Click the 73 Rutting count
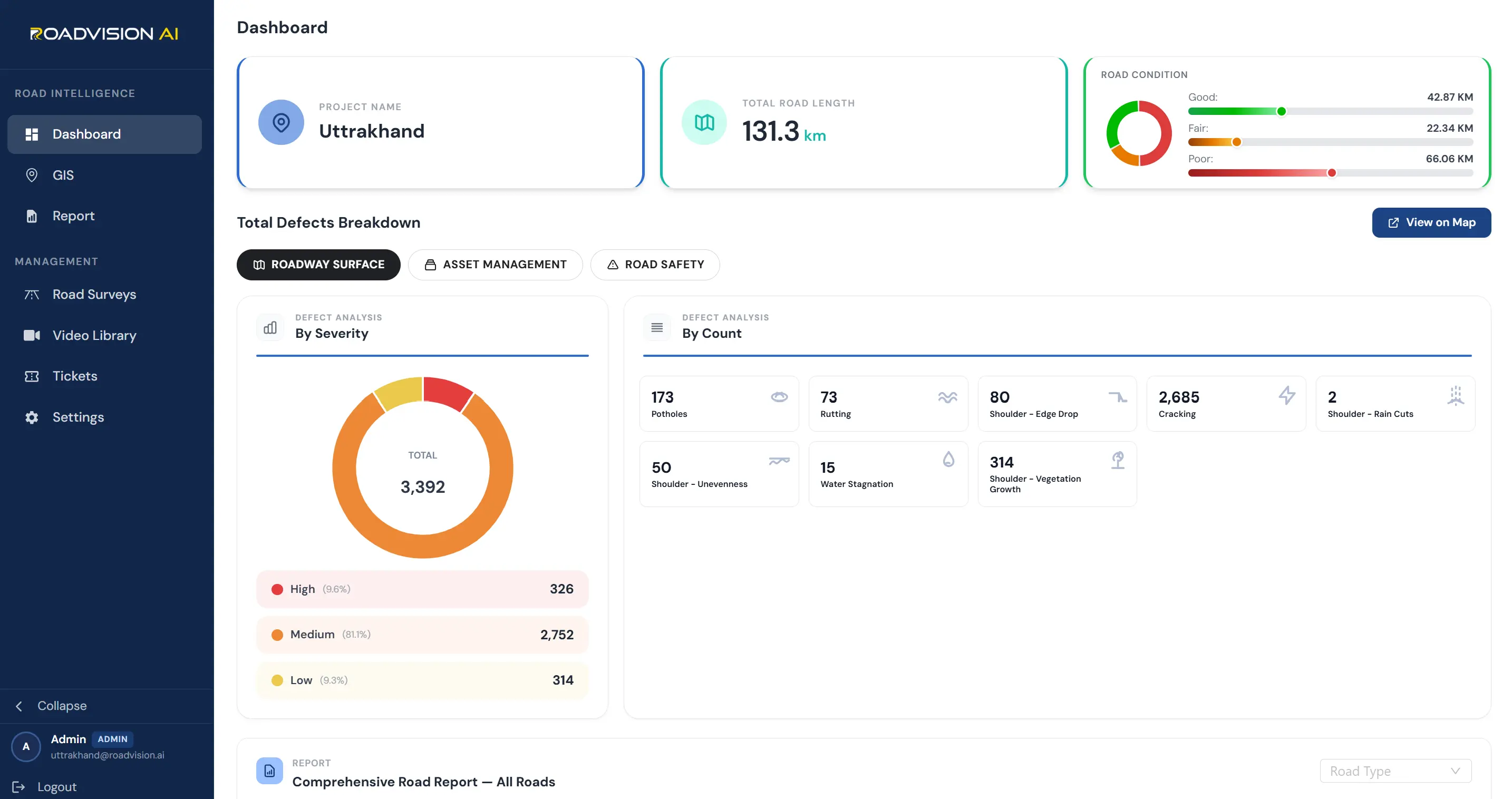 [x=829, y=397]
